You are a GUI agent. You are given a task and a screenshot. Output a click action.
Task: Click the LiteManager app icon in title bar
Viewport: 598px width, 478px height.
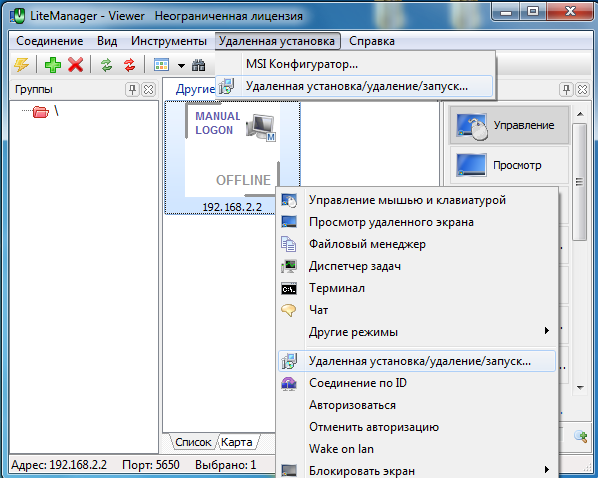tap(17, 16)
